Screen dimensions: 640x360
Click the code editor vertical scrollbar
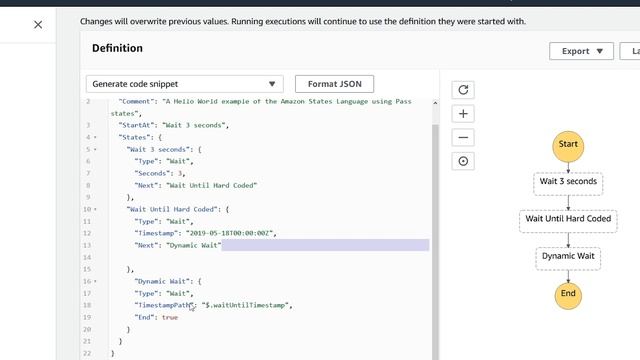click(x=435, y=241)
